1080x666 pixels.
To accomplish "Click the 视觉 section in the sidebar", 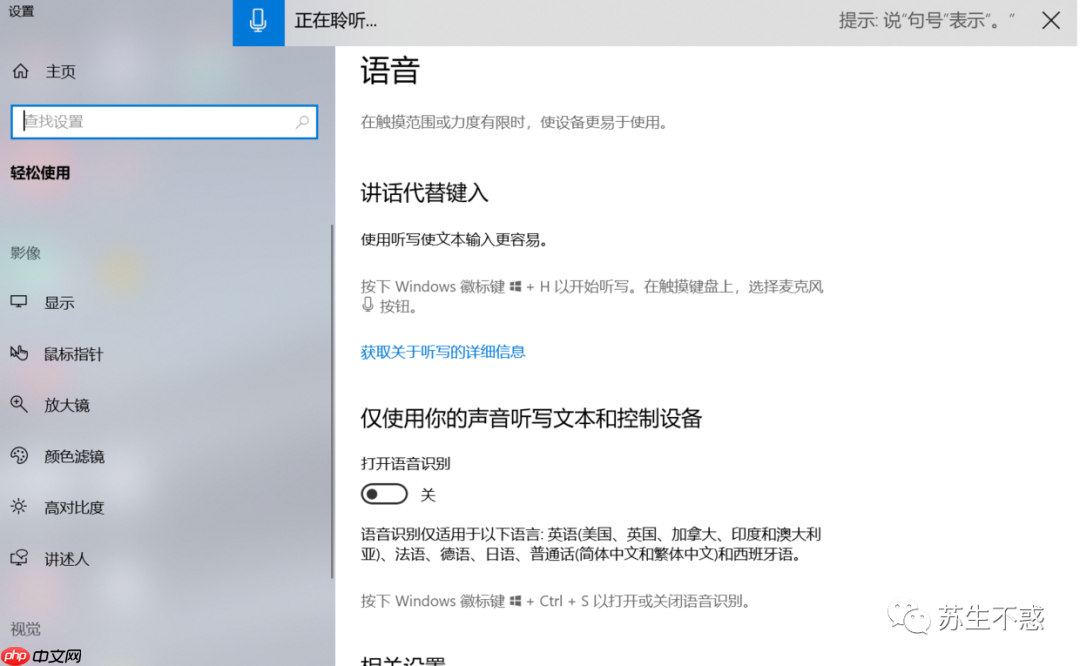I will click(x=25, y=628).
